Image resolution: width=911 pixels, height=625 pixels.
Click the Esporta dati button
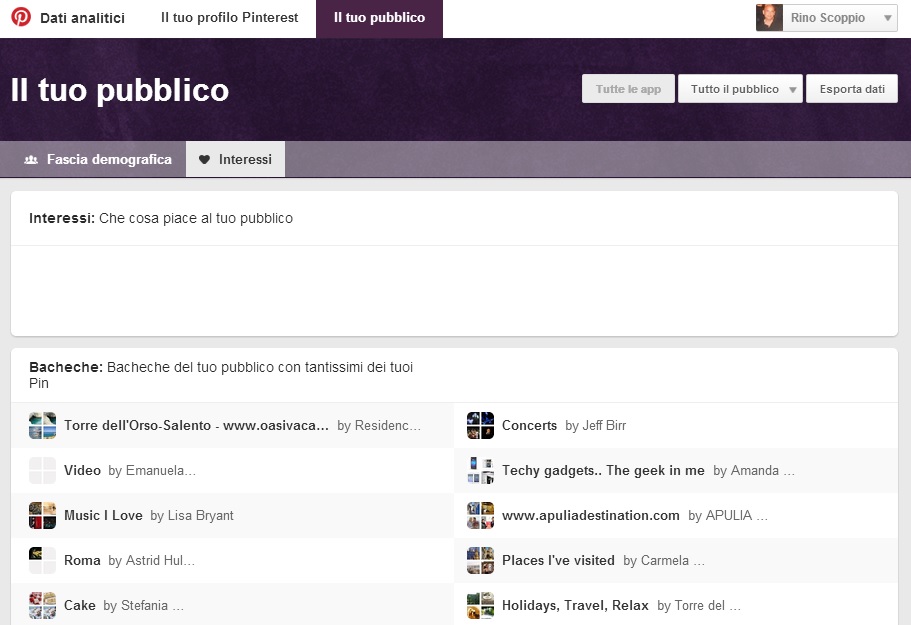click(x=852, y=89)
